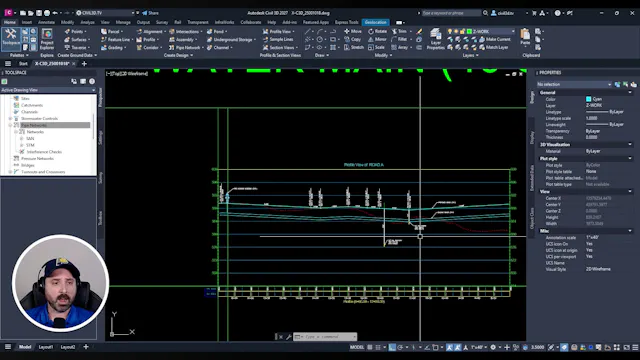Click the Array tool

click(x=400, y=47)
